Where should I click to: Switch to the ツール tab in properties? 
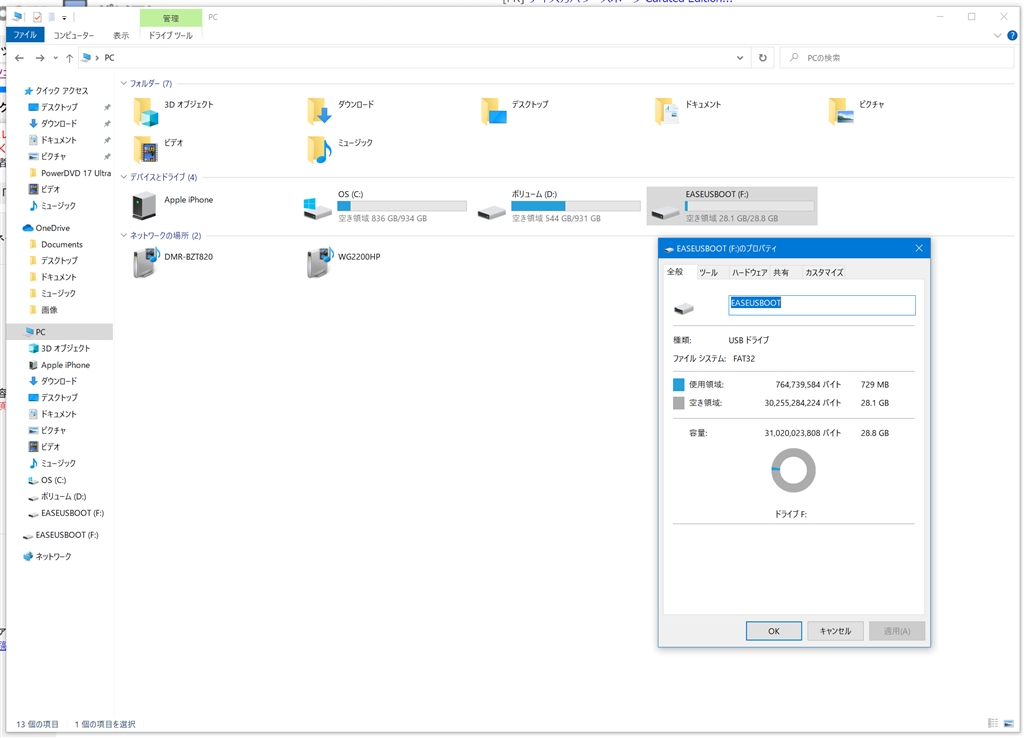pos(709,272)
